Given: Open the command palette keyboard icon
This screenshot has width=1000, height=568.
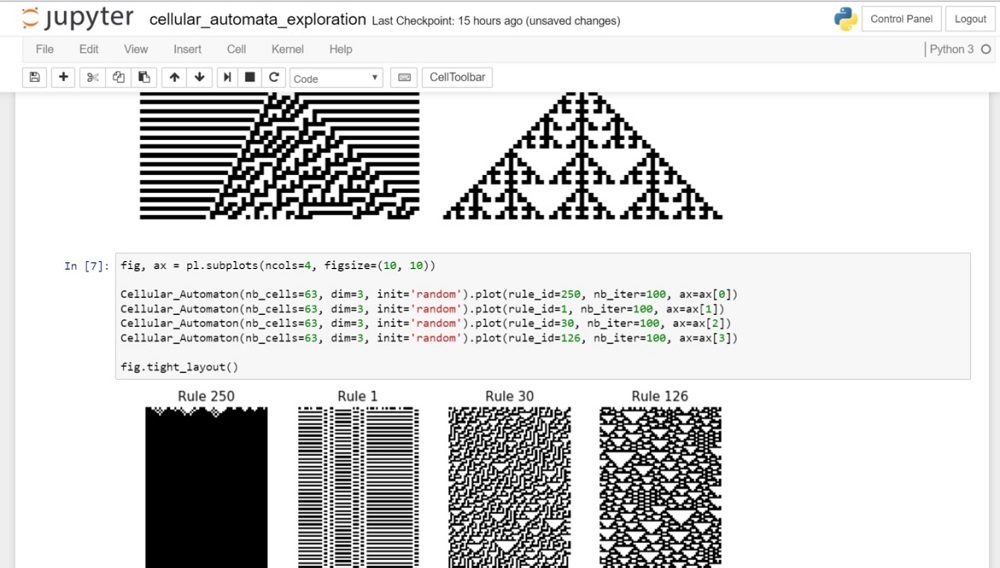Looking at the screenshot, I should [x=404, y=77].
